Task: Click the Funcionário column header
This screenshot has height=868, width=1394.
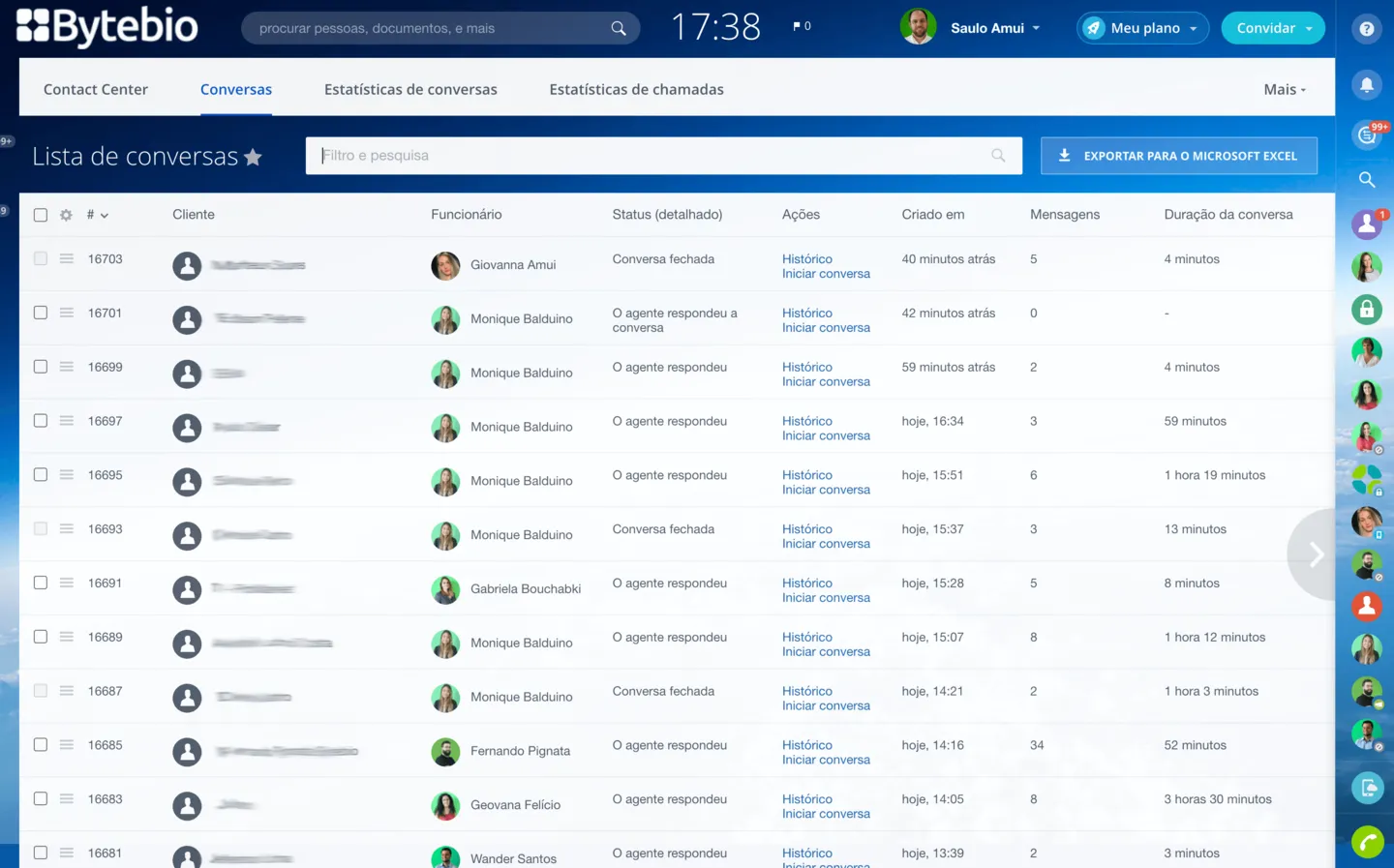Action: 467,215
